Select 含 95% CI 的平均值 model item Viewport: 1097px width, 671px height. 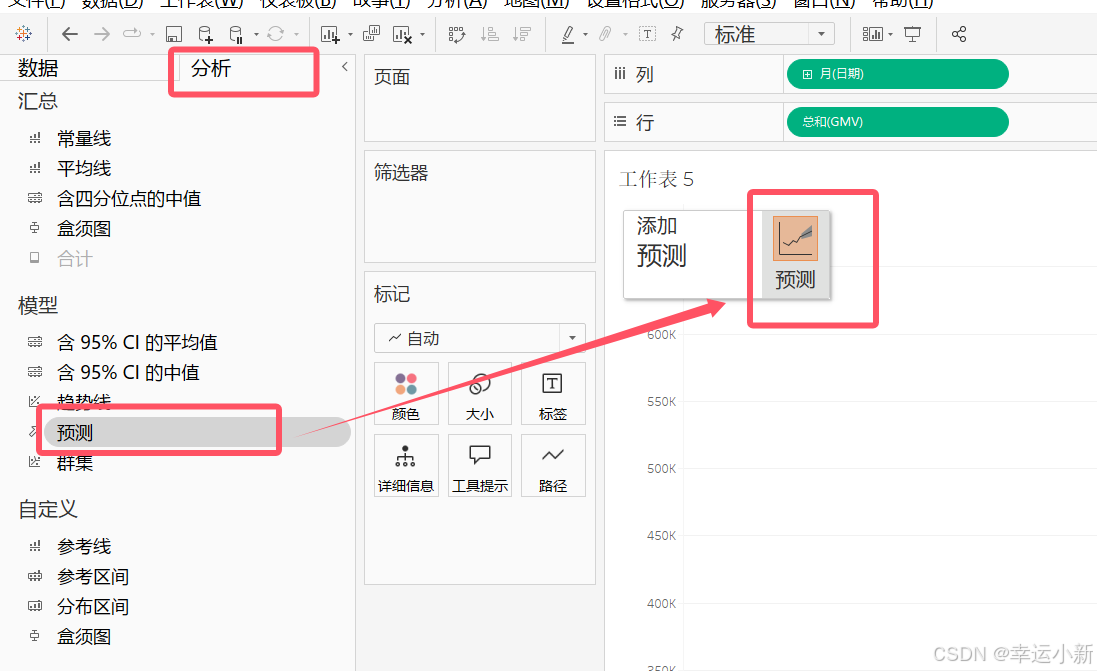(137, 342)
